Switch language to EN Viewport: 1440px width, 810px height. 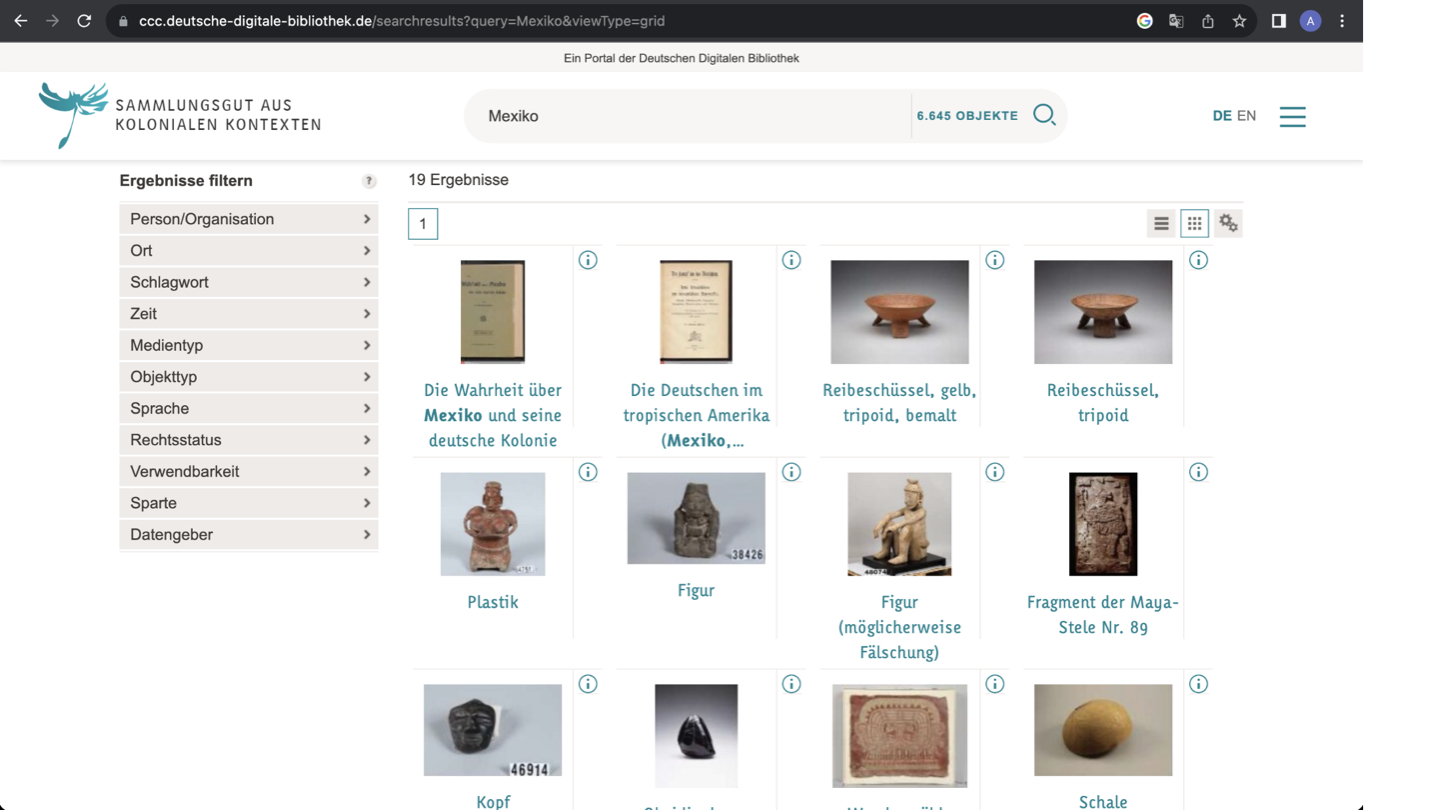(x=1246, y=116)
